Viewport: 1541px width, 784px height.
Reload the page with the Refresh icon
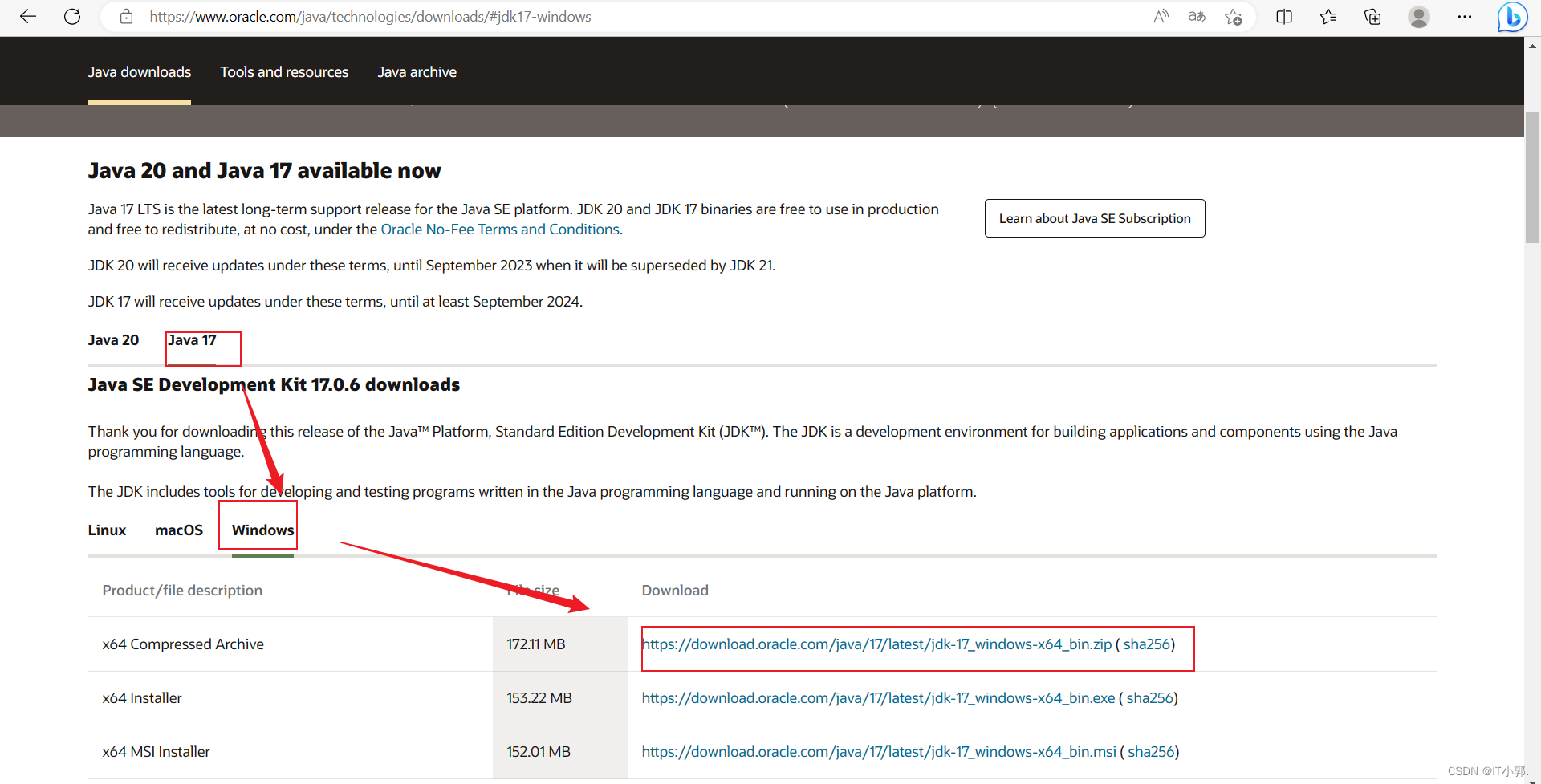pos(72,16)
